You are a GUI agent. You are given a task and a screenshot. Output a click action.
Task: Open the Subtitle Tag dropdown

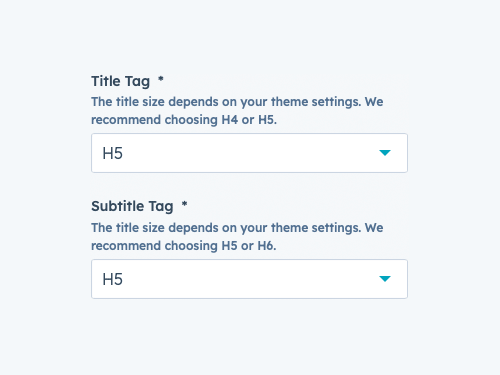click(x=249, y=279)
